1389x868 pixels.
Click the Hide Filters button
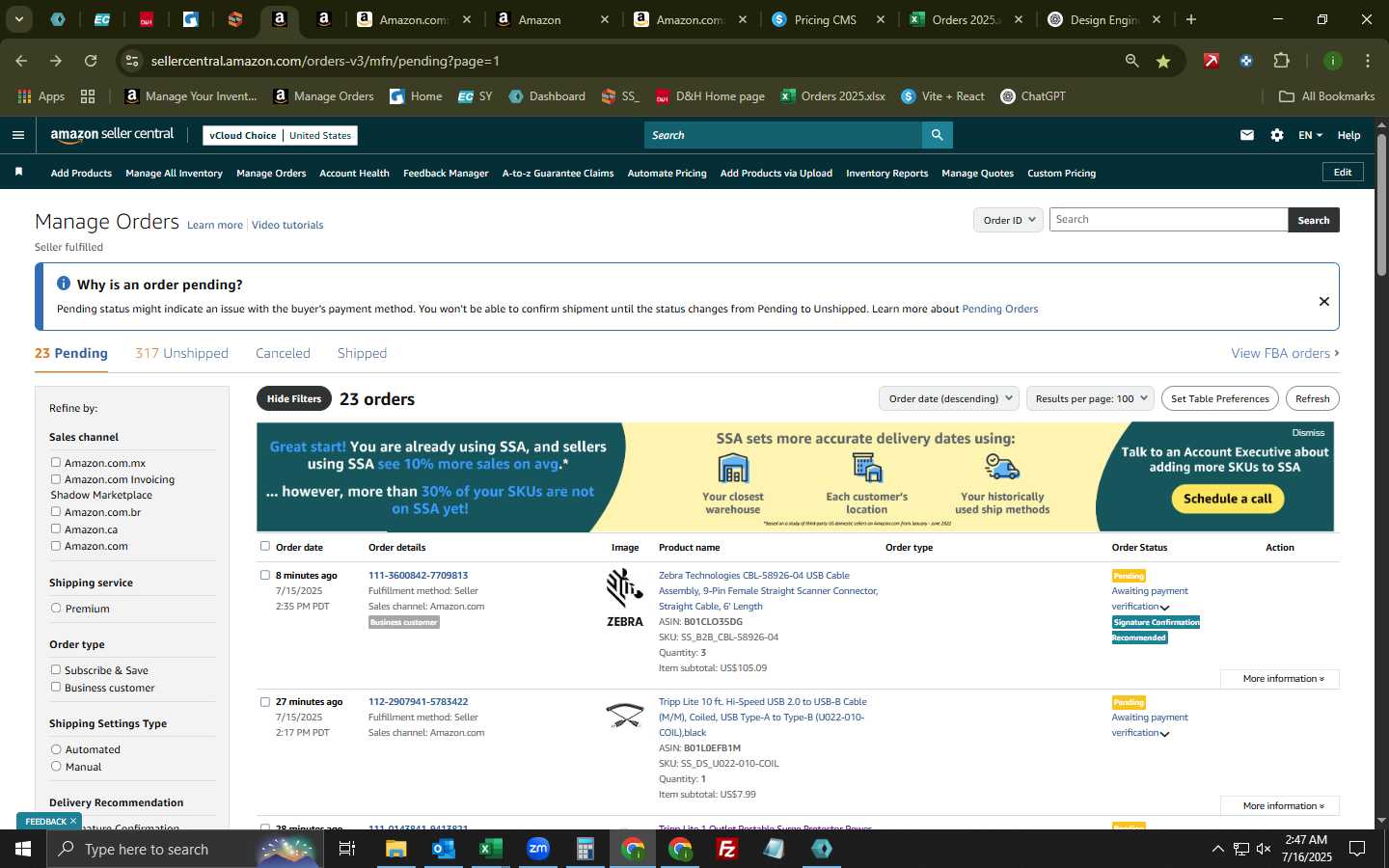tap(294, 398)
